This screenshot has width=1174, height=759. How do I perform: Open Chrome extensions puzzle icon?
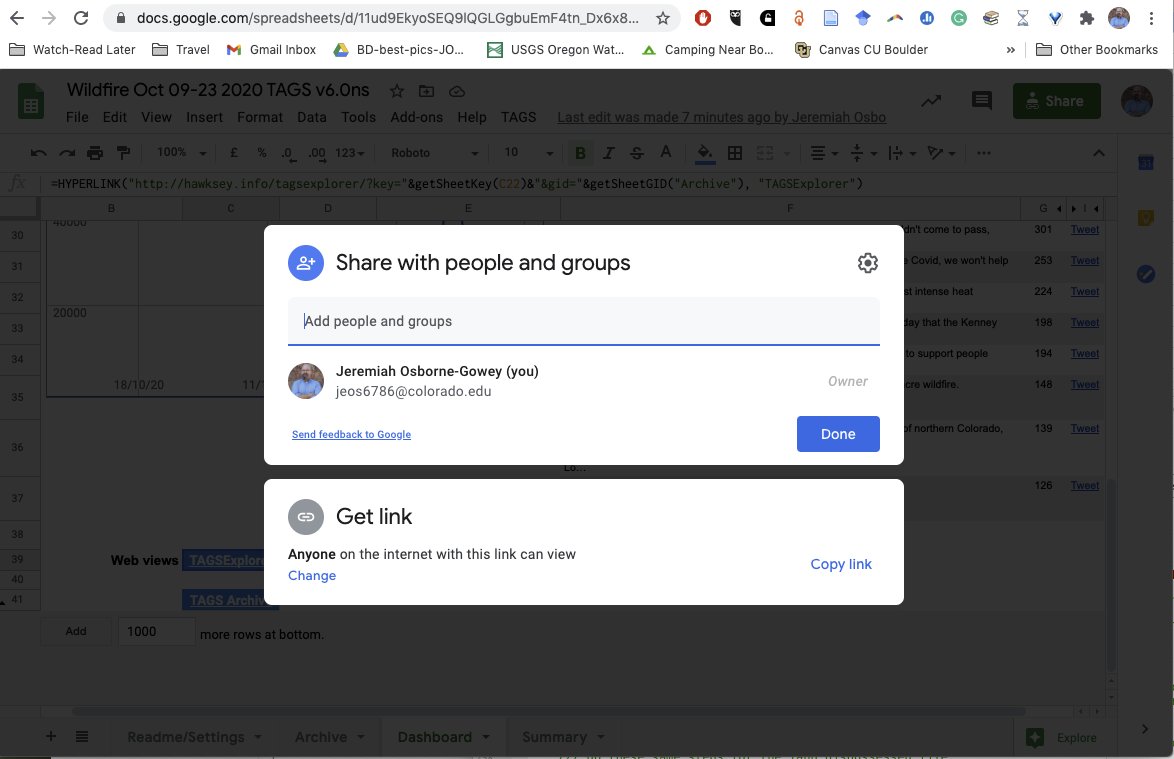[1086, 18]
